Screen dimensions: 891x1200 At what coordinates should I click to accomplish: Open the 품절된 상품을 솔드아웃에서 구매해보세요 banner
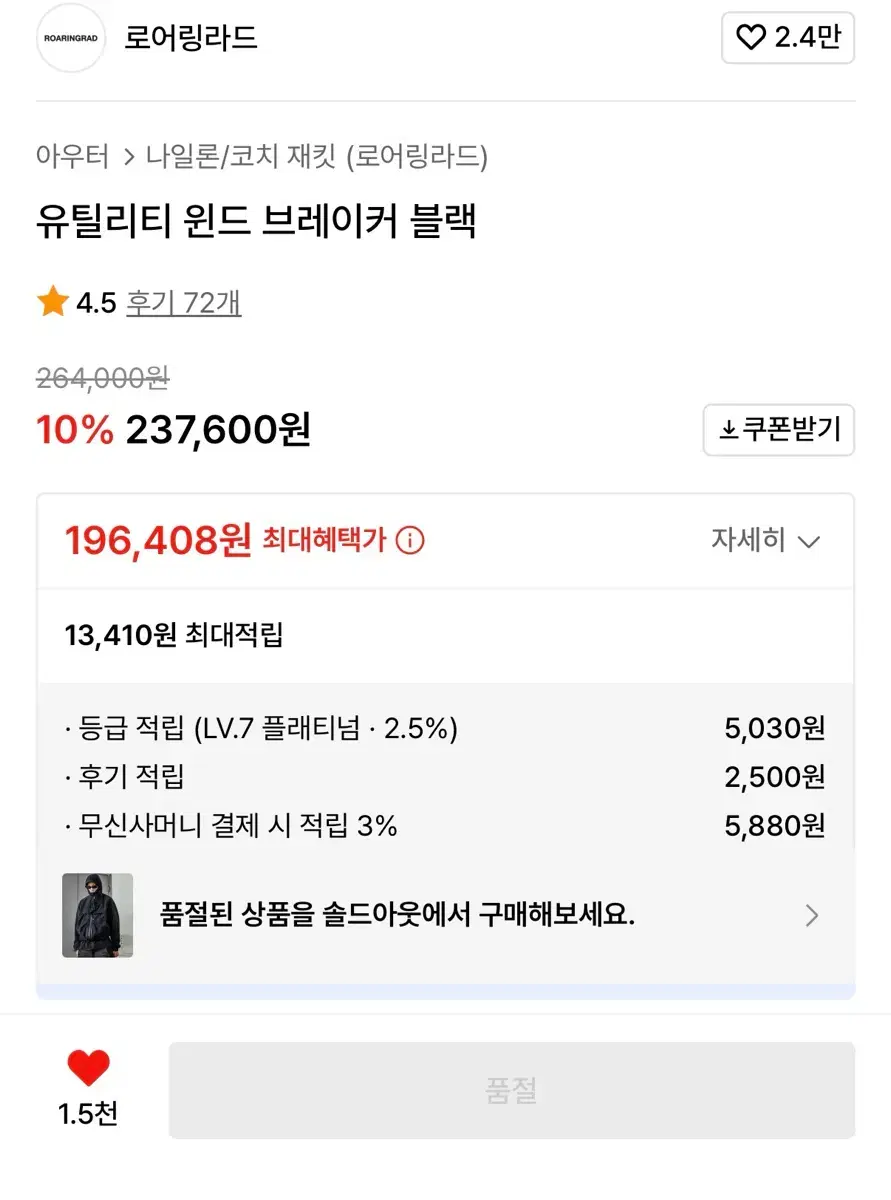pyautogui.click(x=446, y=915)
